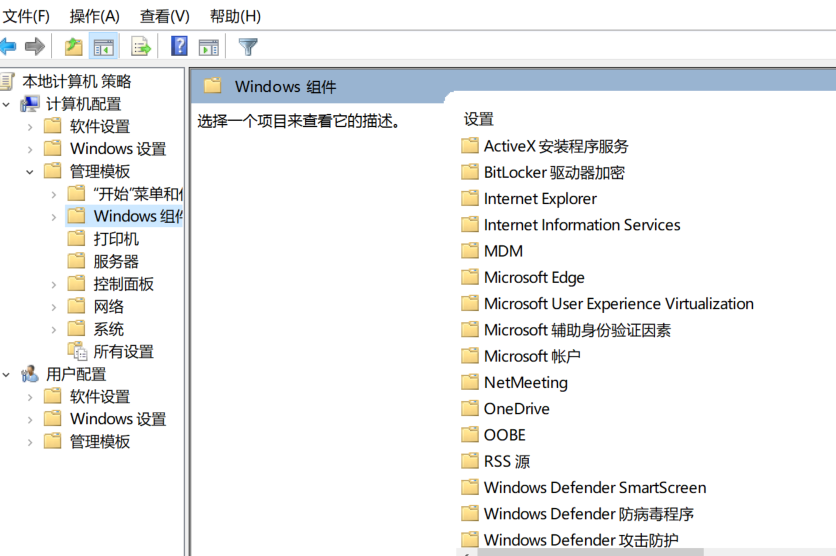
Task: Click the Export list toolbar icon
Action: point(141,46)
